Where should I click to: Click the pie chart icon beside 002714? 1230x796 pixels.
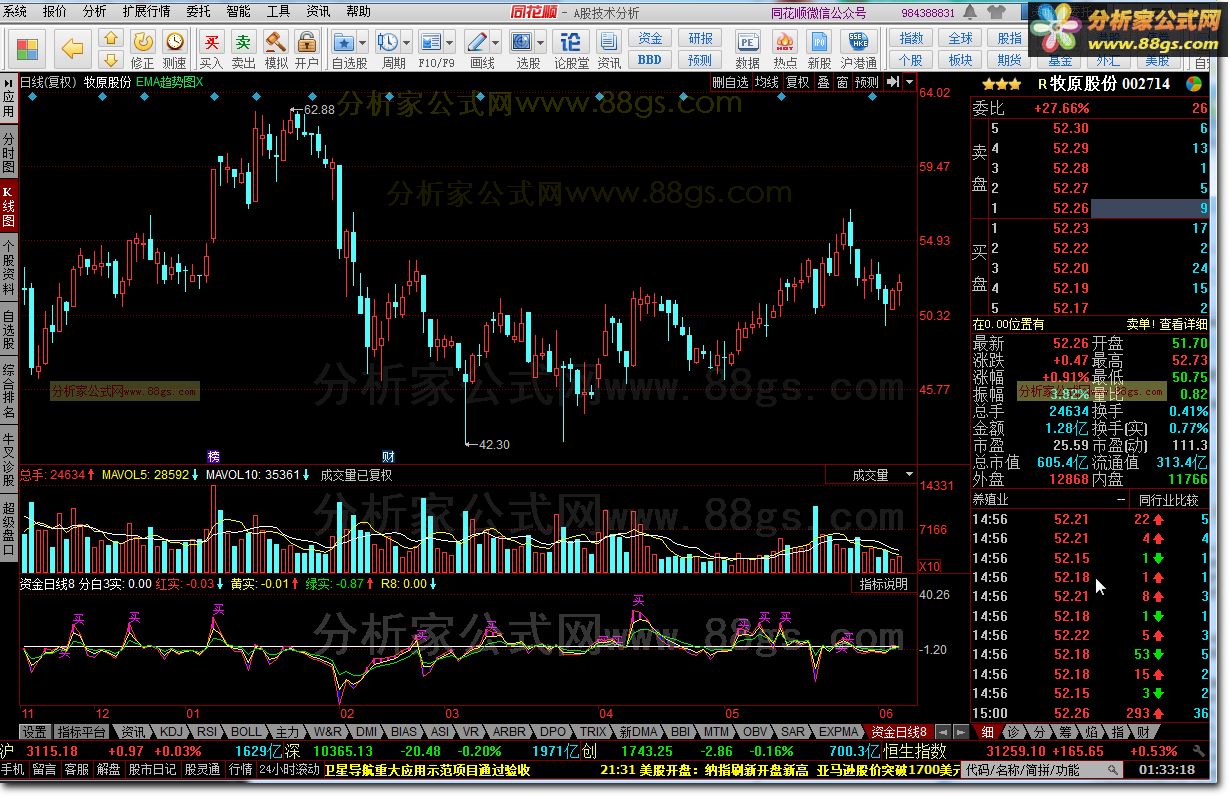(x=1194, y=84)
